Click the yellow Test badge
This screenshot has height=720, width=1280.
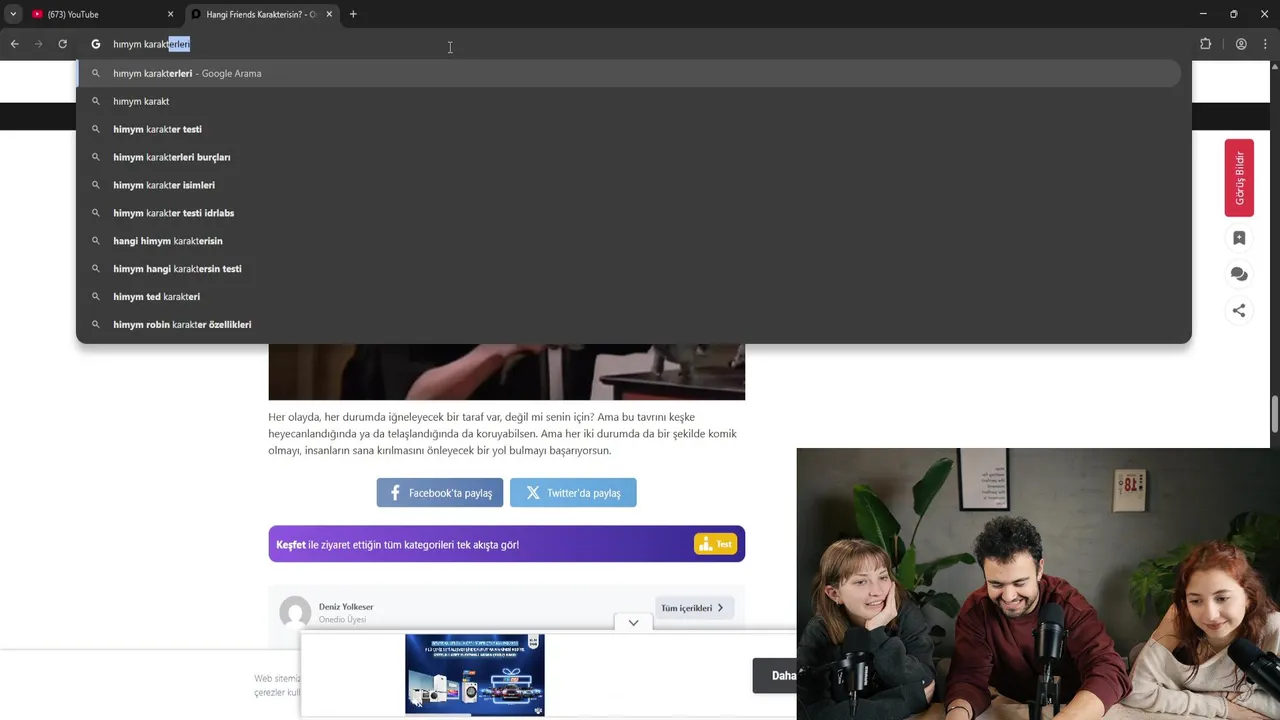coord(715,544)
